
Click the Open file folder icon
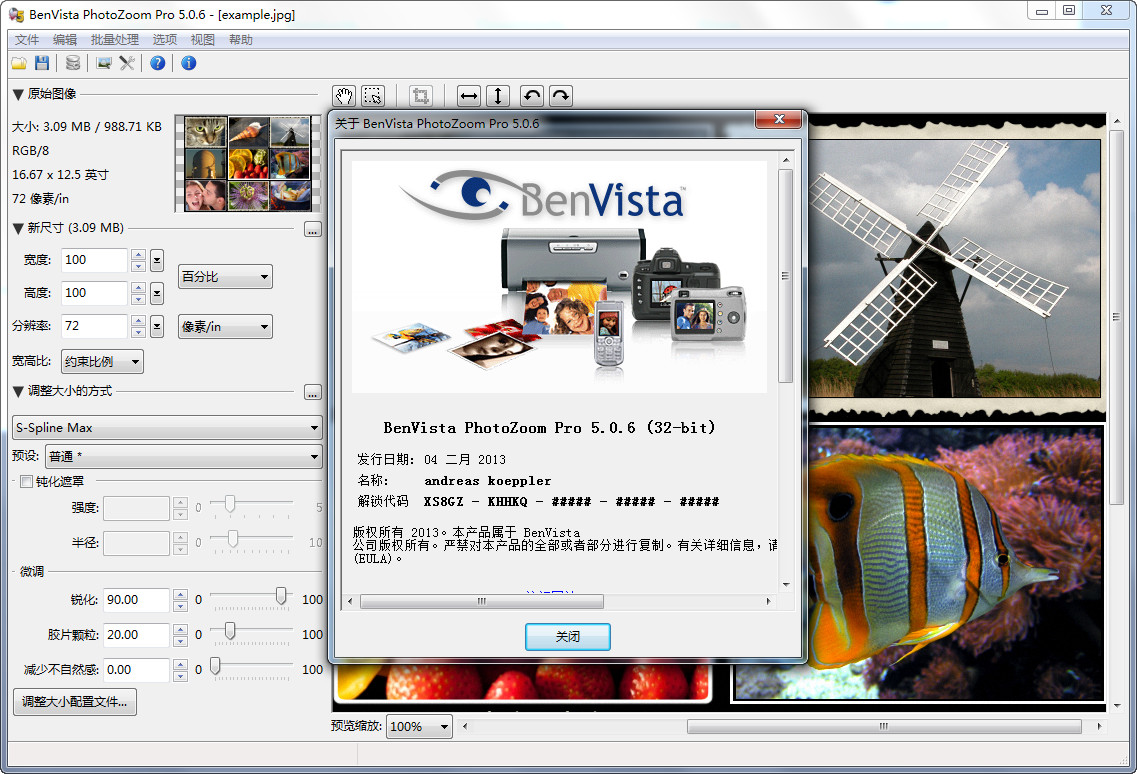[19, 63]
